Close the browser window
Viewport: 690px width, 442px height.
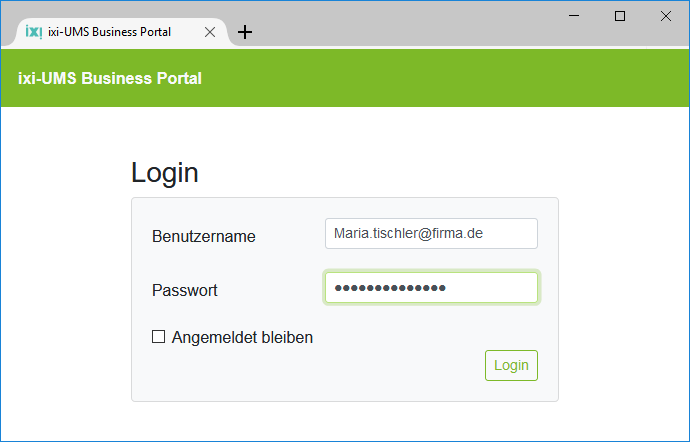(666, 16)
